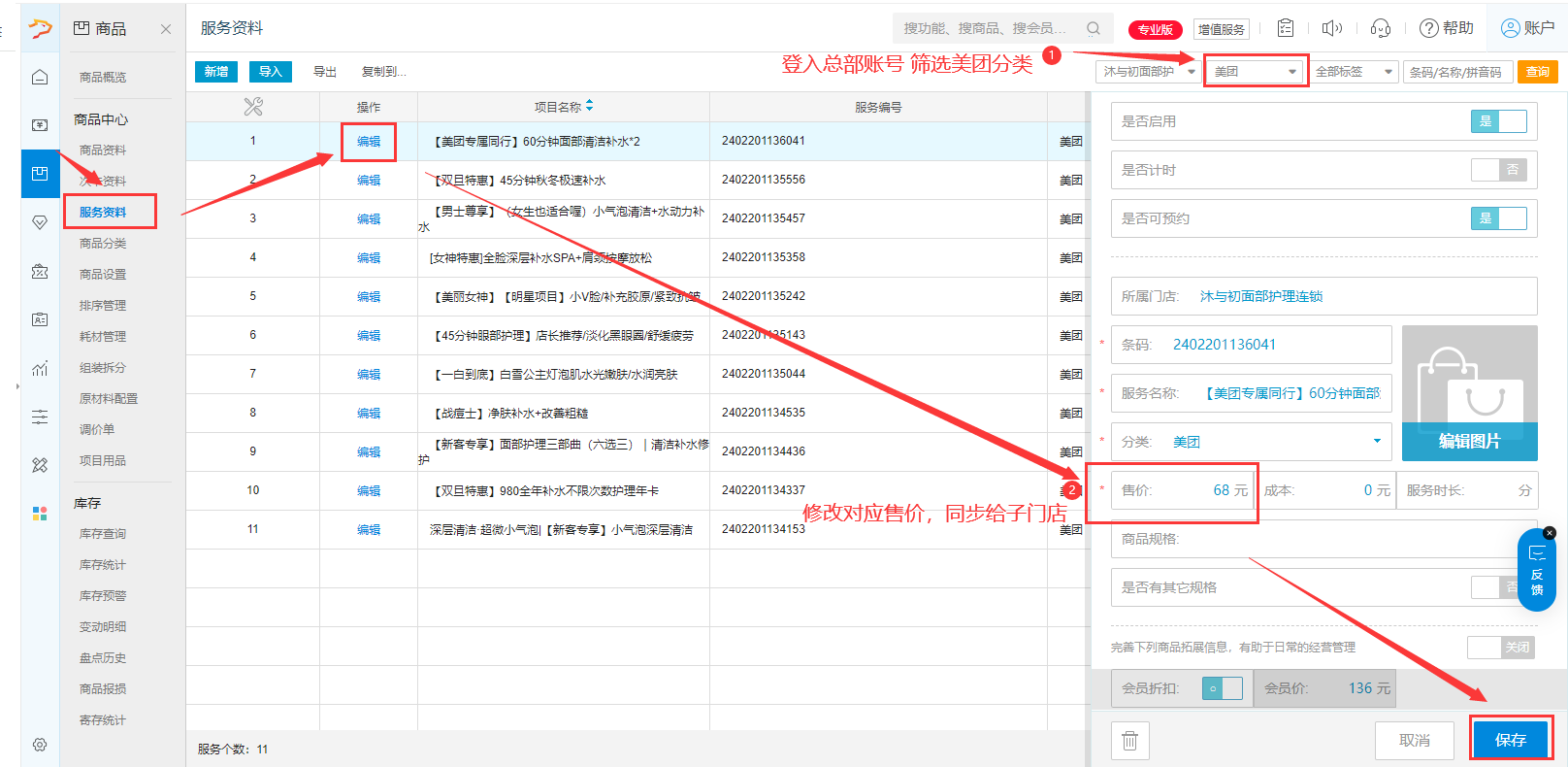Select the active product box rail icon

click(x=40, y=174)
